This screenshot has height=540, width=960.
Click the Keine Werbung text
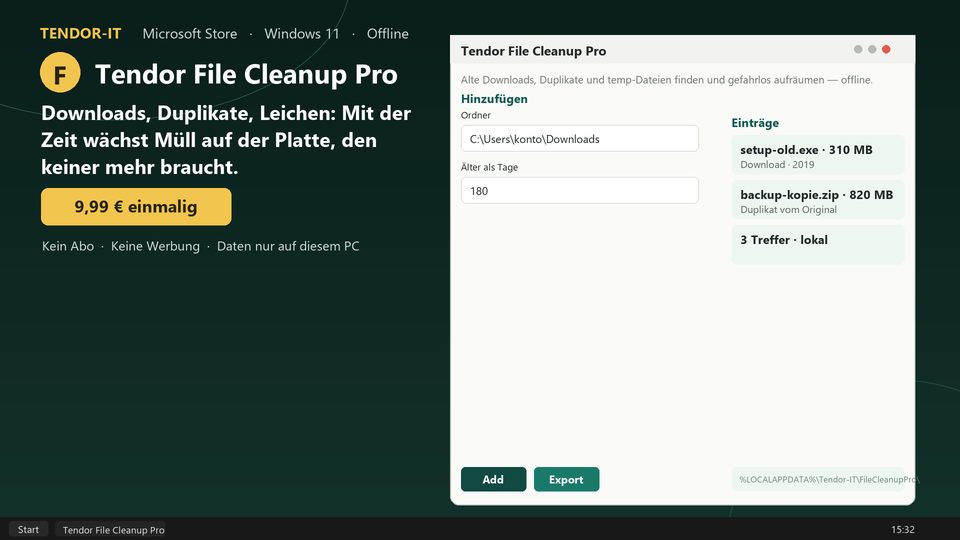pos(156,246)
